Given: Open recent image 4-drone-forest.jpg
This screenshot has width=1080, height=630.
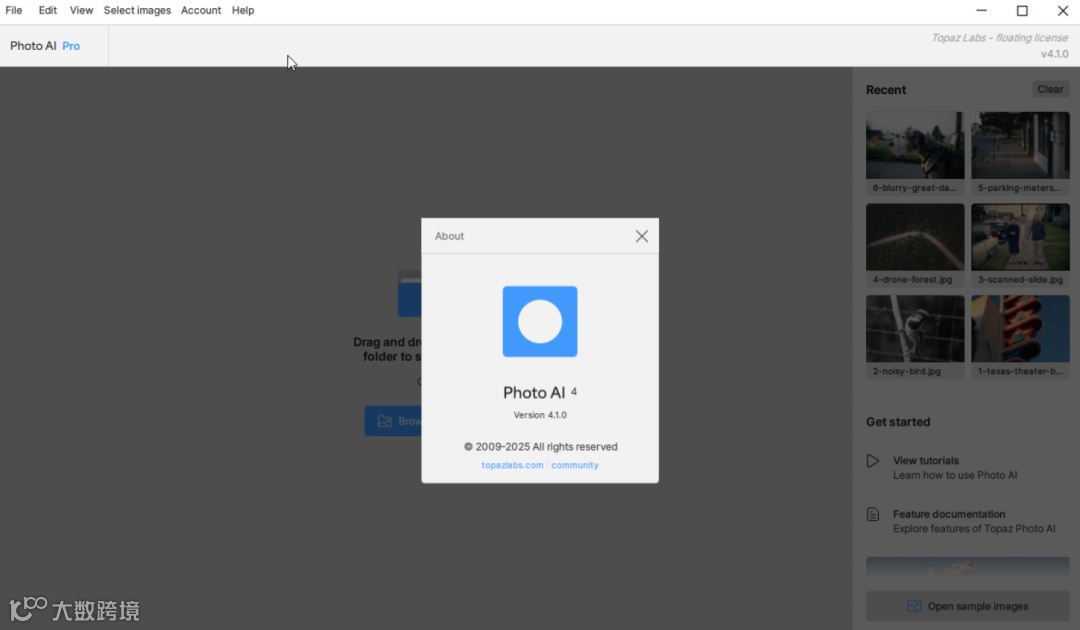Looking at the screenshot, I should tap(915, 244).
